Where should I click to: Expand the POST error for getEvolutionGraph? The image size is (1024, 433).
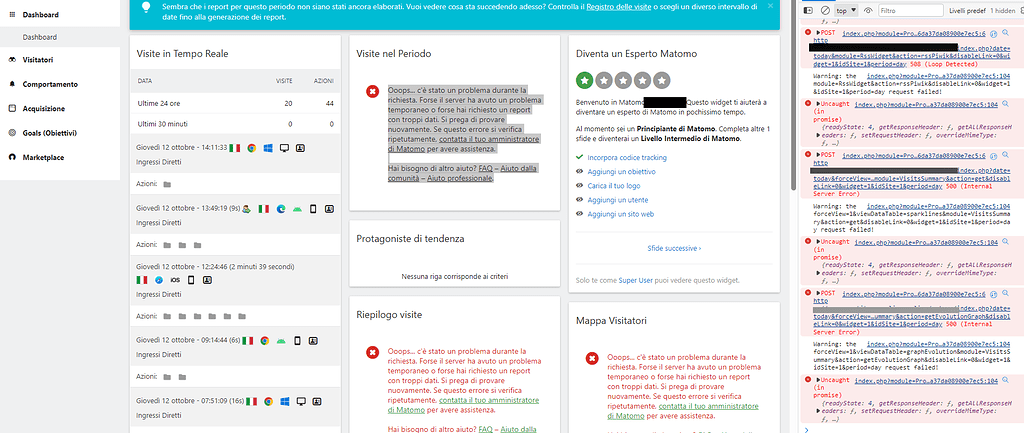click(819, 293)
